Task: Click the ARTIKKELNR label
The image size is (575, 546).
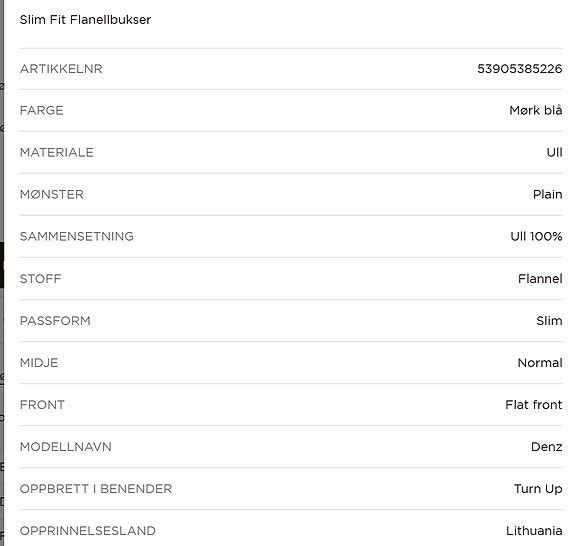Action: point(61,69)
